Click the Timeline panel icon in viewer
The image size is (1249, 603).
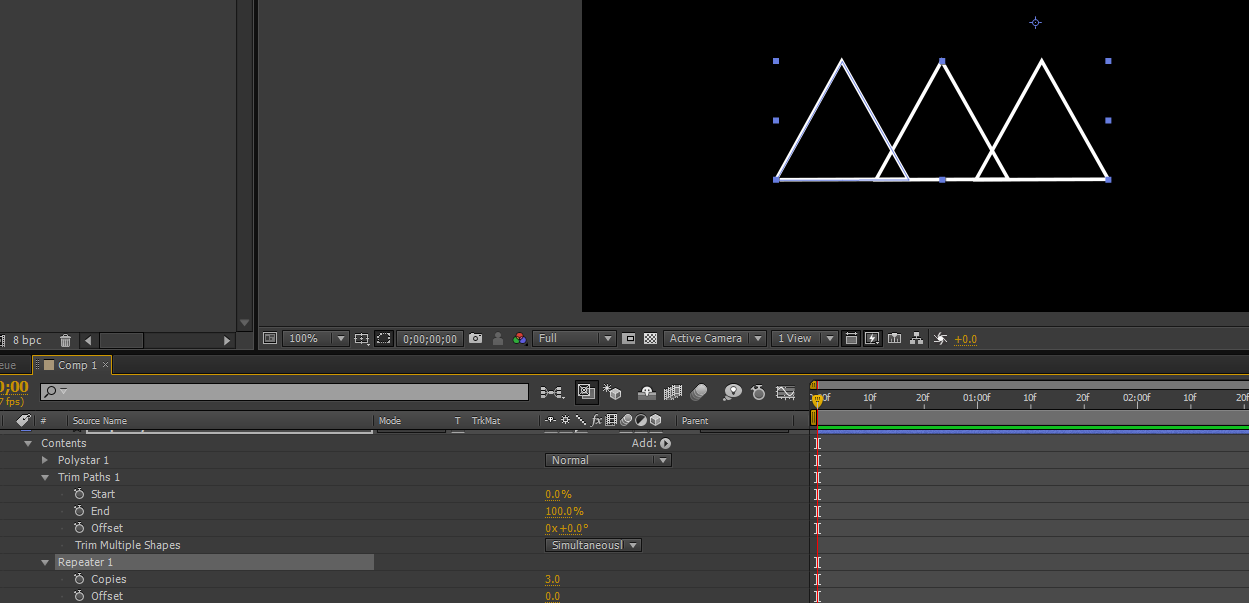point(895,339)
